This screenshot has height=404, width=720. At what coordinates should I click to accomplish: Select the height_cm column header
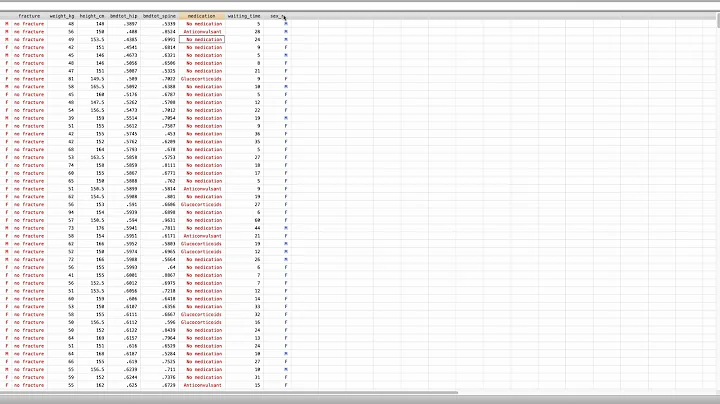92,16
